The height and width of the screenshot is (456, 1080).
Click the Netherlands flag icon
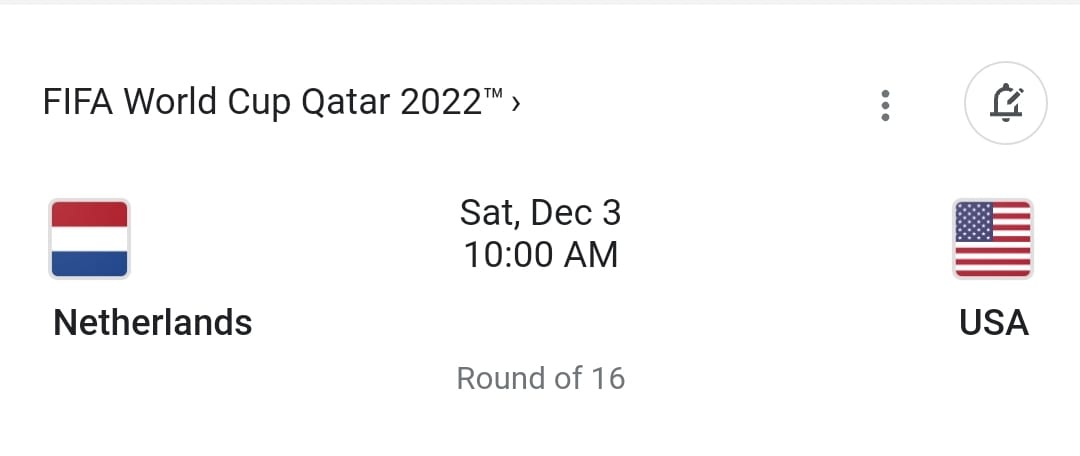tap(89, 238)
